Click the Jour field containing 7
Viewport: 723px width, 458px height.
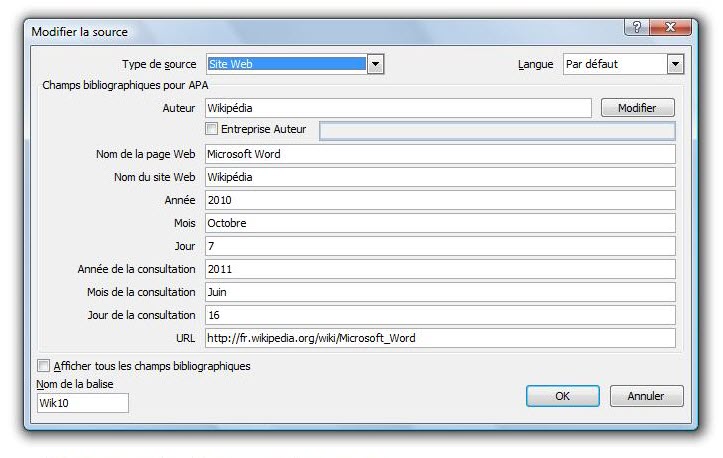point(440,246)
